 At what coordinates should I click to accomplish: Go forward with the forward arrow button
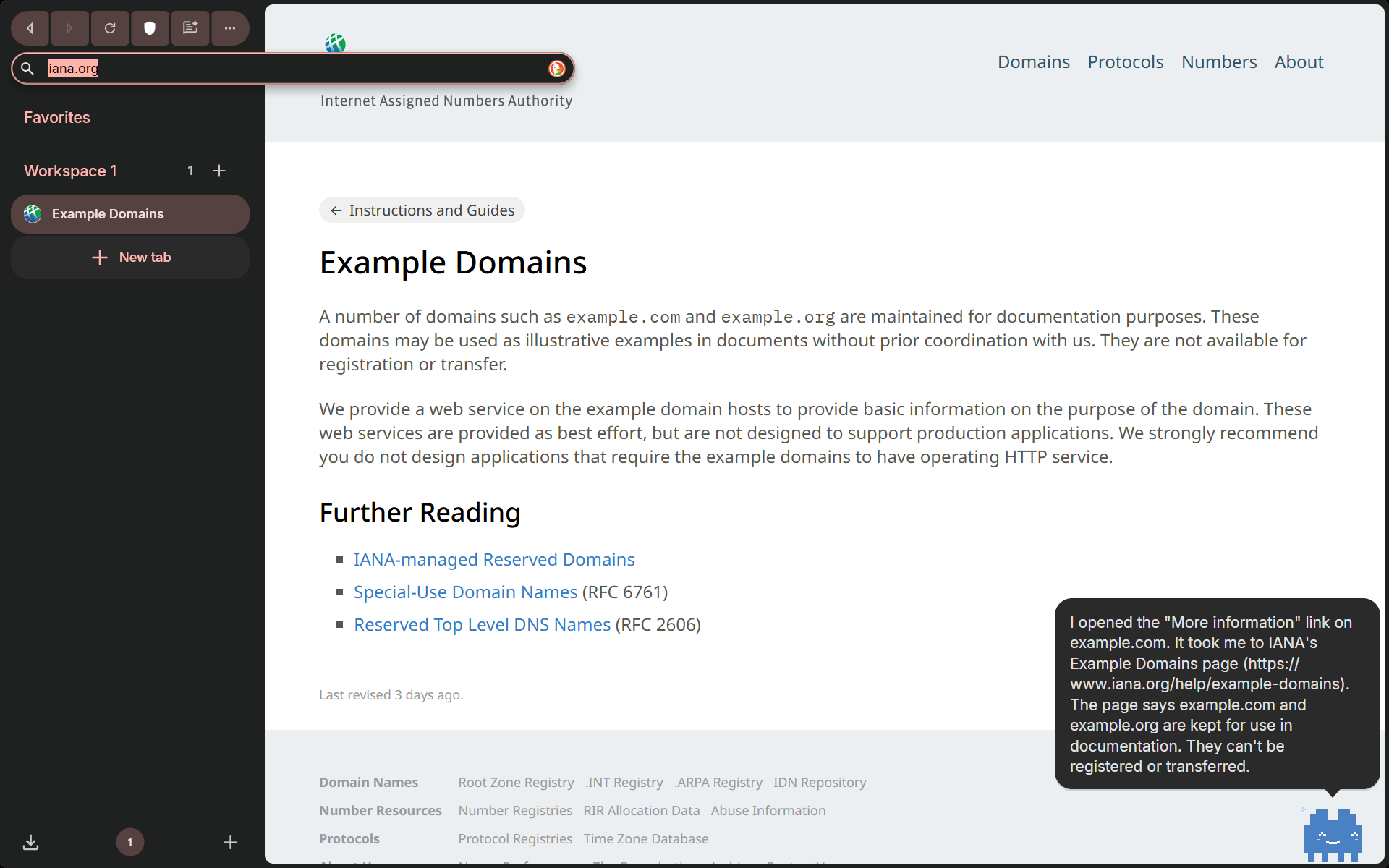tap(69, 28)
